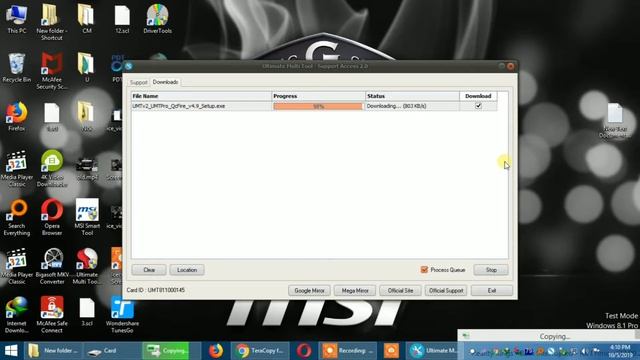Sort by the Progress column header

pos(318,96)
